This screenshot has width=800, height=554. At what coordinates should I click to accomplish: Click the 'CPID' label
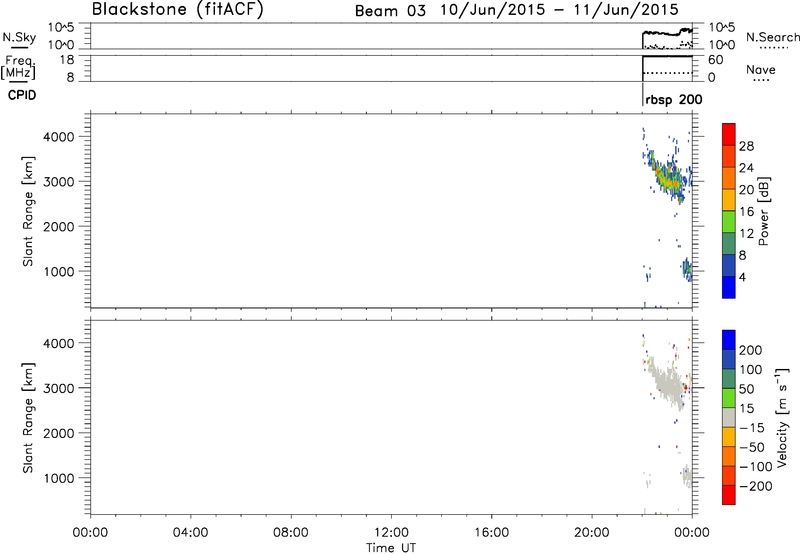[22, 95]
